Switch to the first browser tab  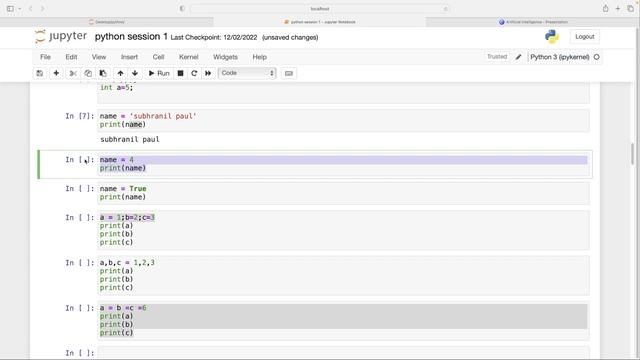[x=107, y=22]
